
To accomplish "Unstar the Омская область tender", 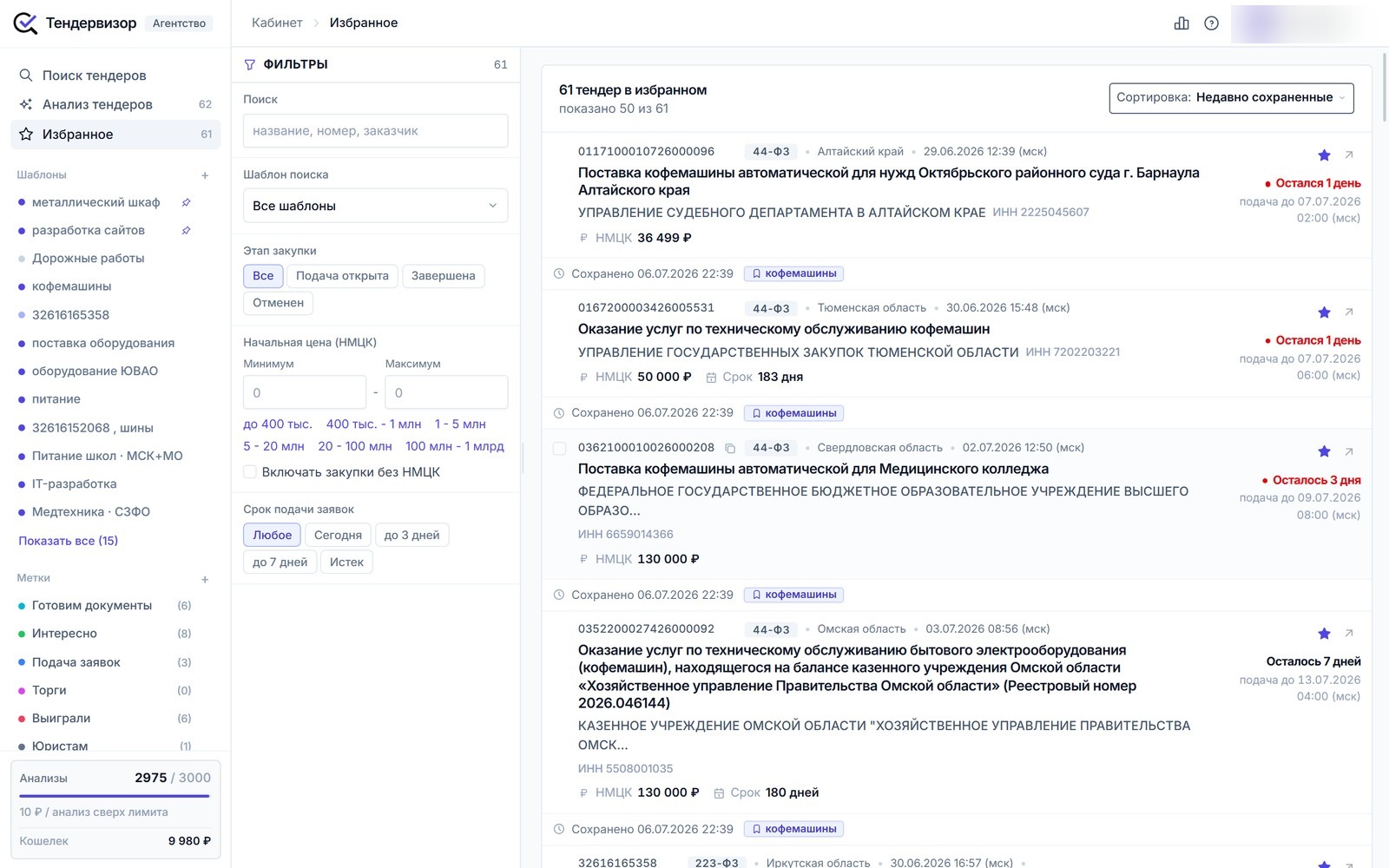I will click(x=1324, y=634).
